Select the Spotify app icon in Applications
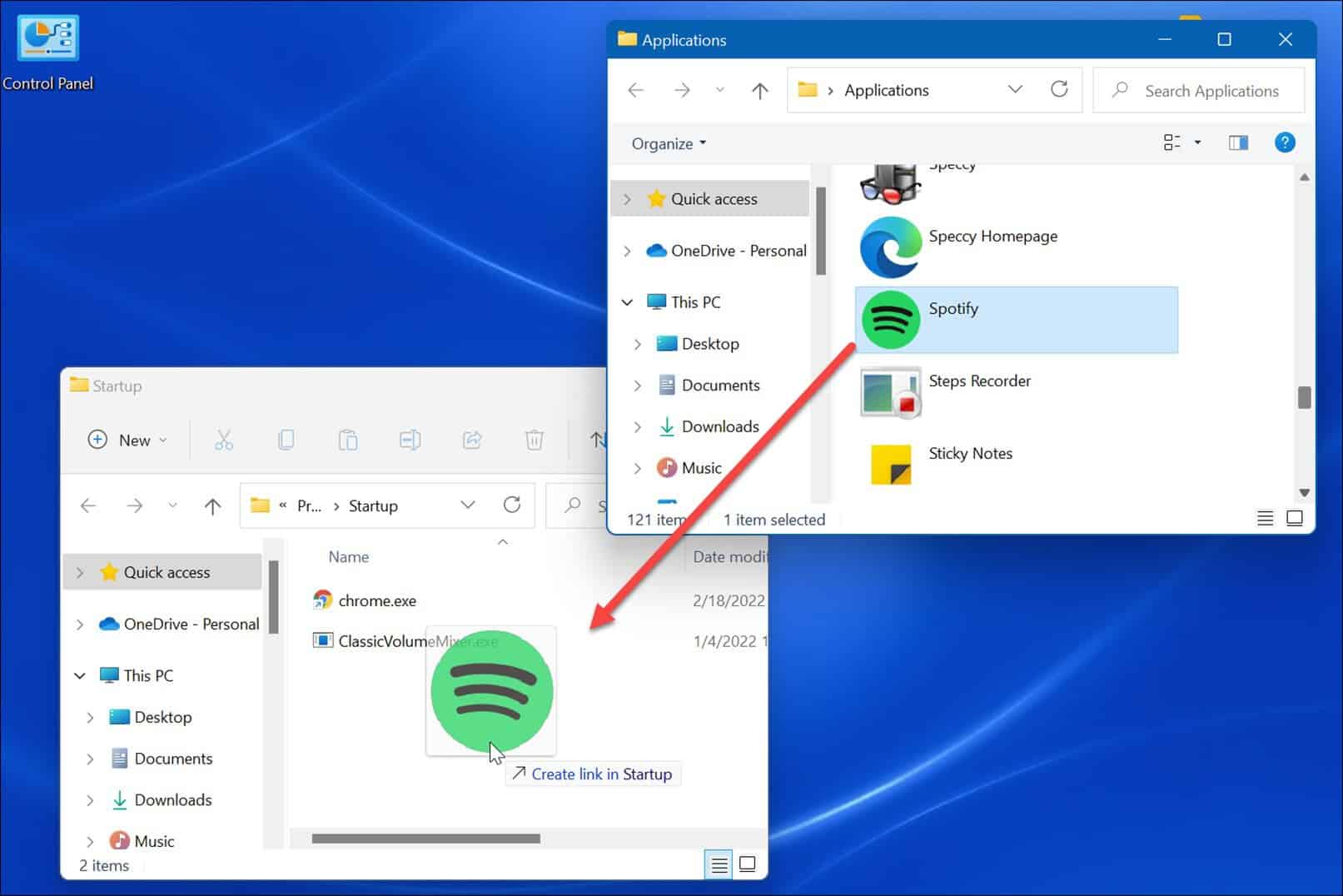 click(x=890, y=320)
